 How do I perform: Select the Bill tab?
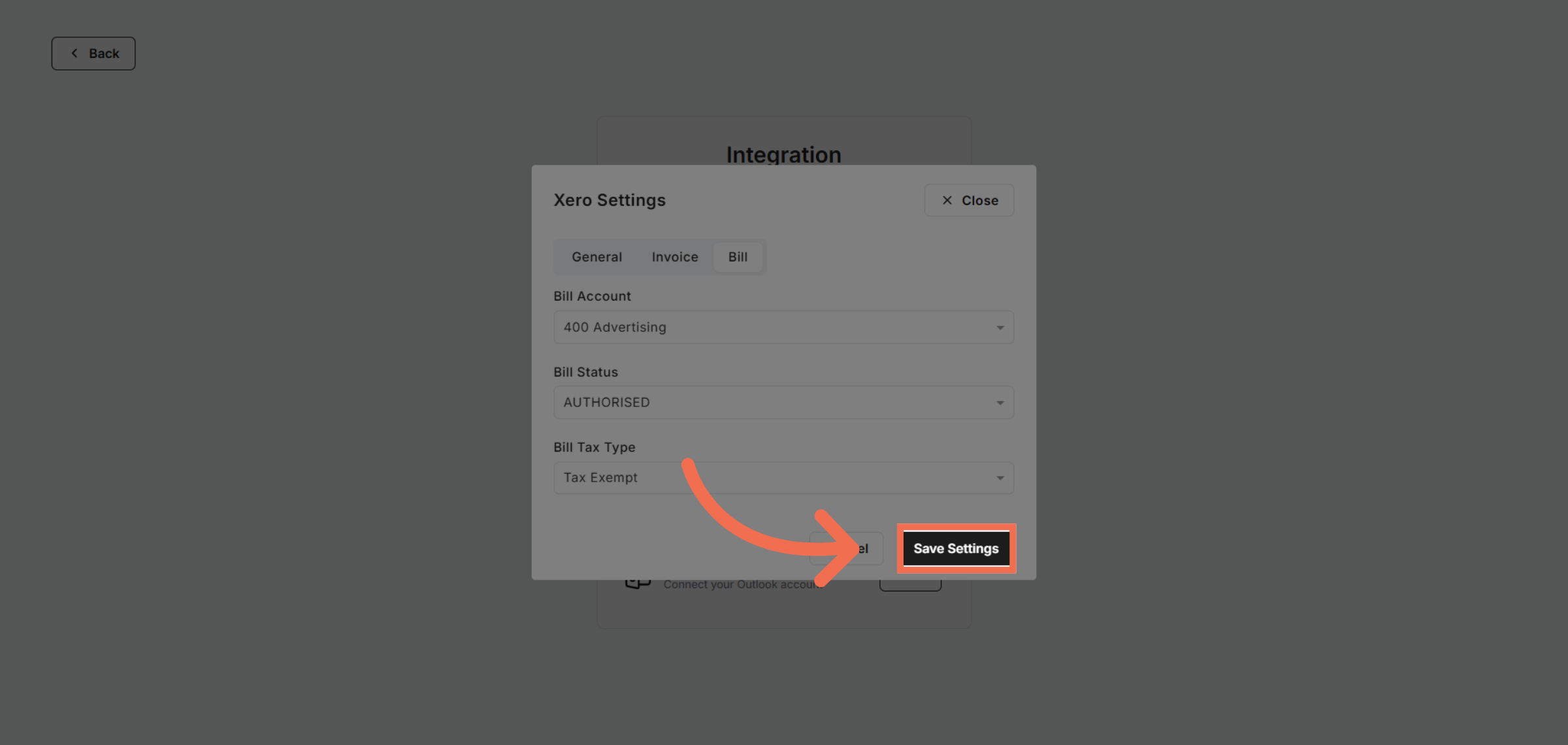click(x=738, y=256)
